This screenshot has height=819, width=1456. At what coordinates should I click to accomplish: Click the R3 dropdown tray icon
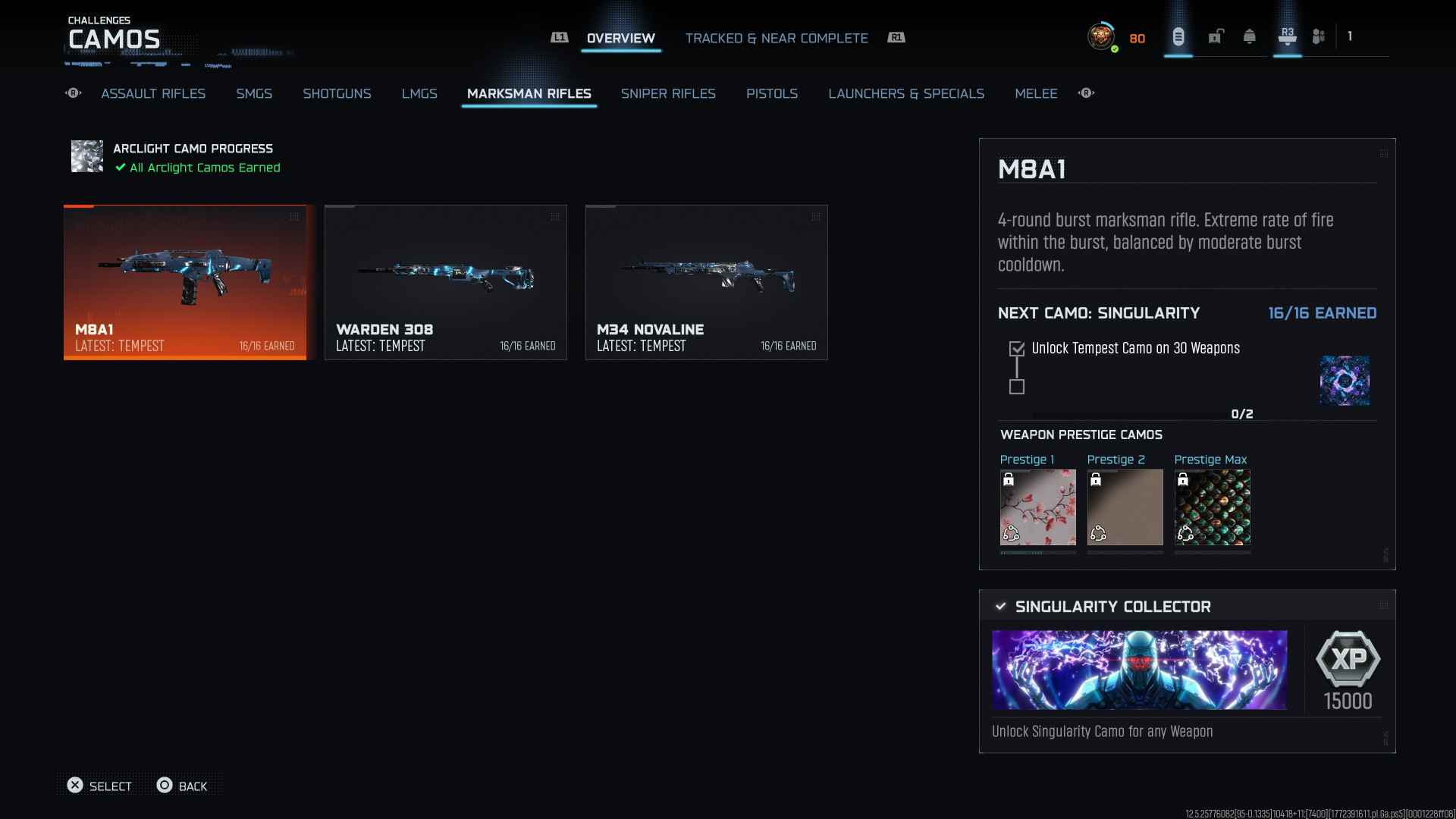(x=1287, y=36)
